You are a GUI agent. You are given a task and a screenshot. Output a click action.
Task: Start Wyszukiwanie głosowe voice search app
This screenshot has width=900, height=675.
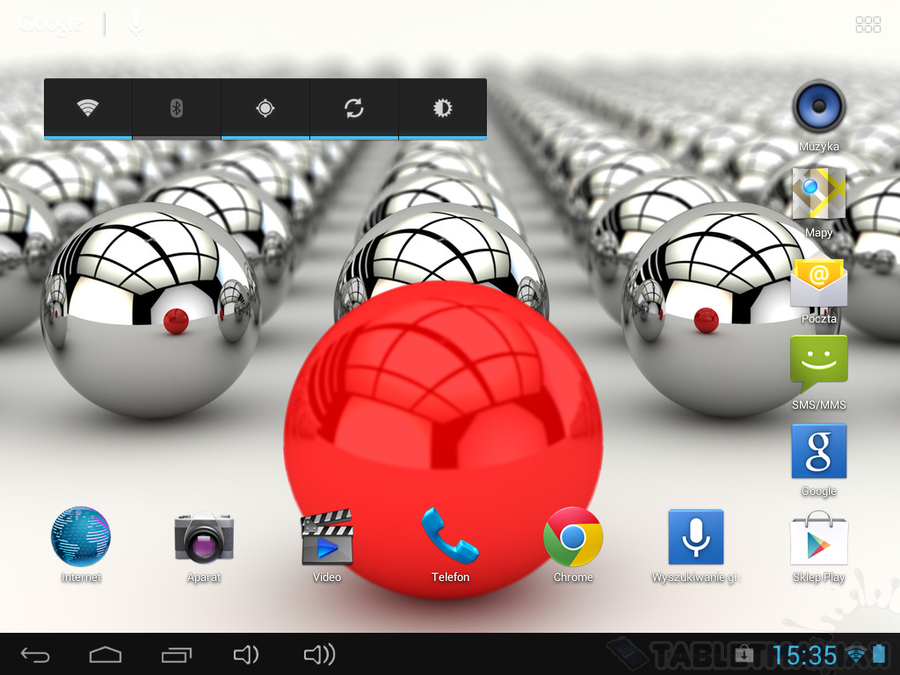(695, 538)
